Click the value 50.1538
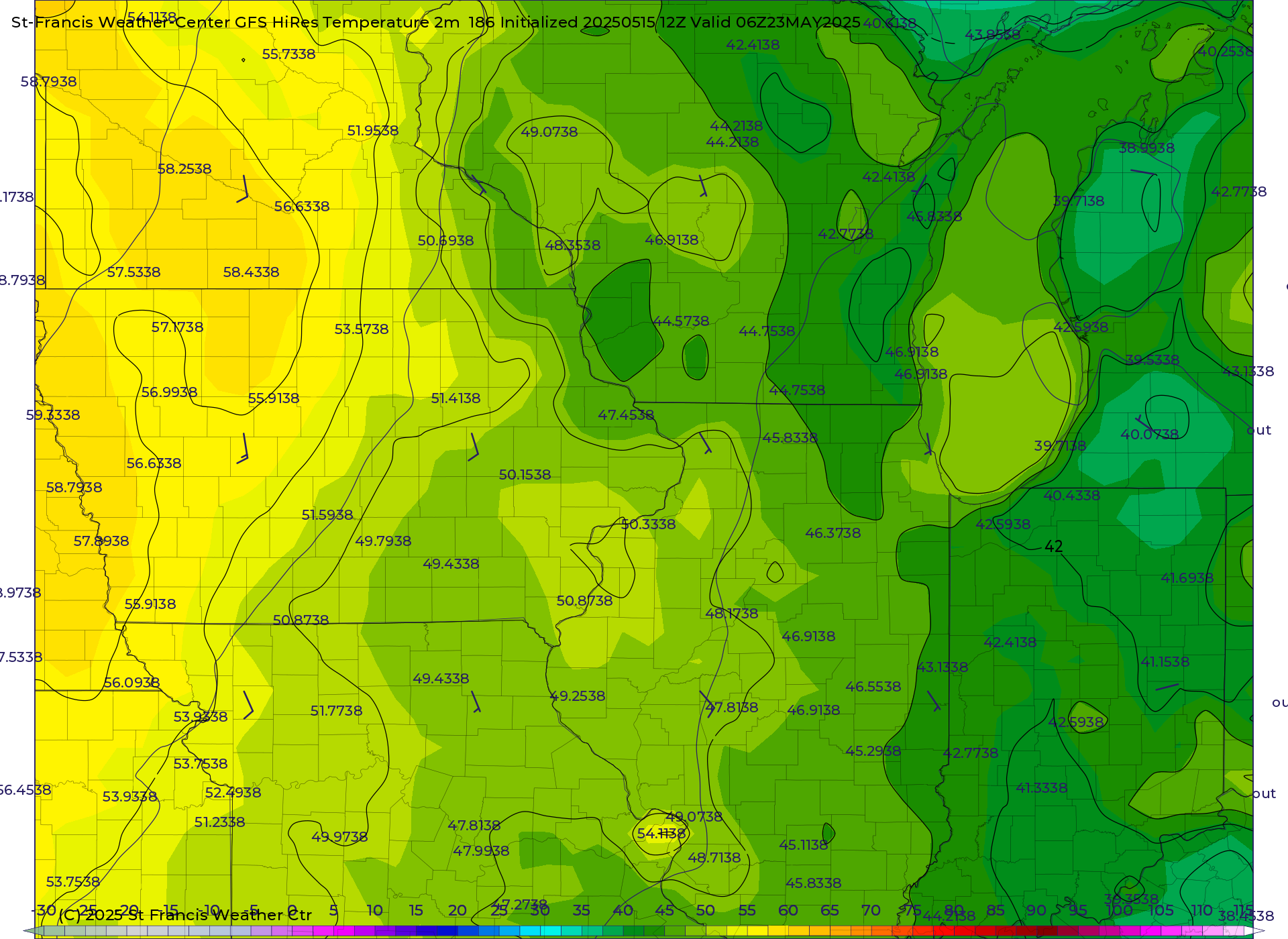This screenshot has width=1288, height=939. pyautogui.click(x=525, y=475)
